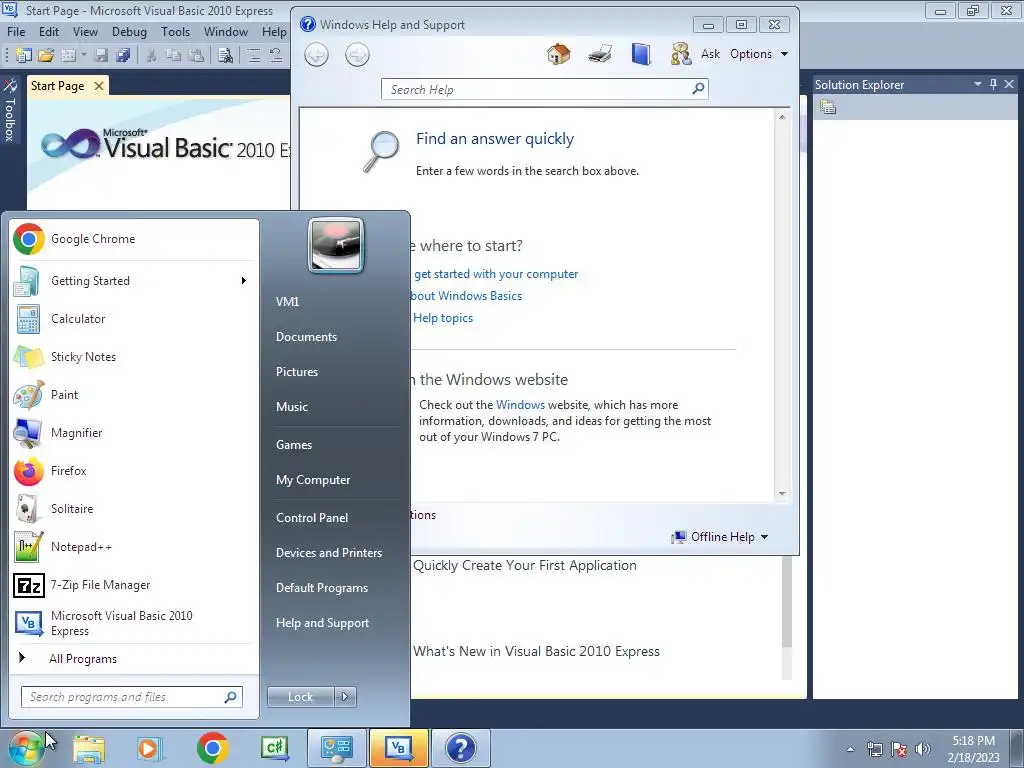Image resolution: width=1024 pixels, height=768 pixels.
Task: Pin the Solution Explorer panel
Action: 993,84
